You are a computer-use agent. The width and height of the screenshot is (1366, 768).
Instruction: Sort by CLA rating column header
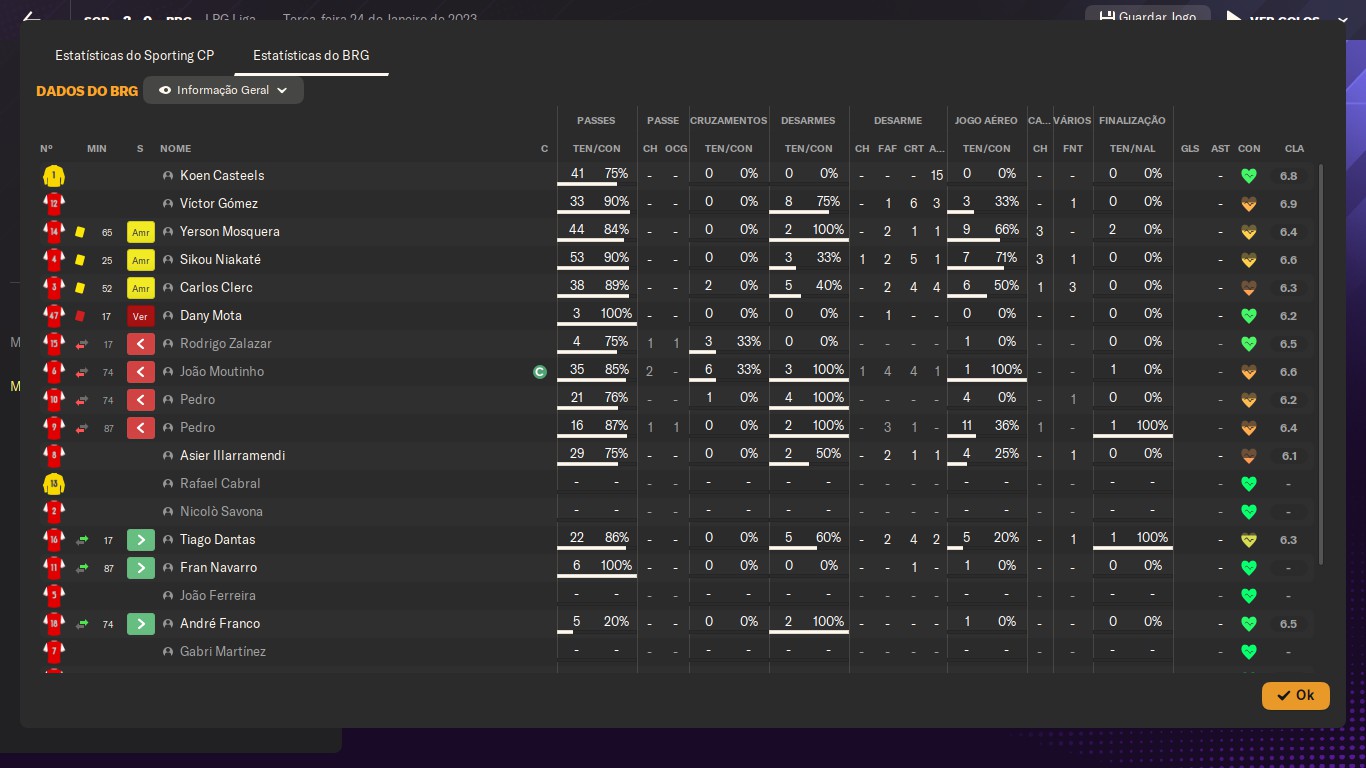click(1294, 149)
